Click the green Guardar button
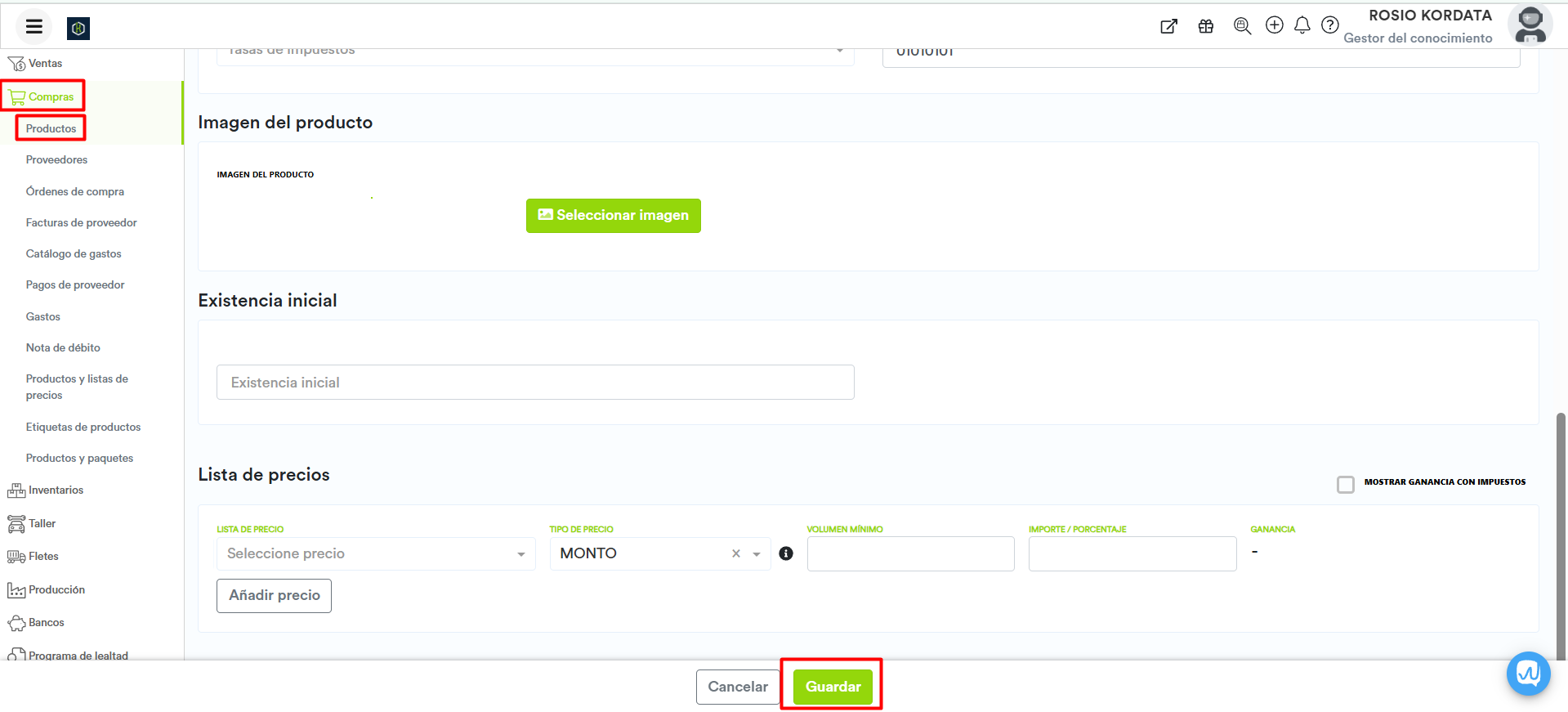1568x712 pixels. click(x=832, y=687)
